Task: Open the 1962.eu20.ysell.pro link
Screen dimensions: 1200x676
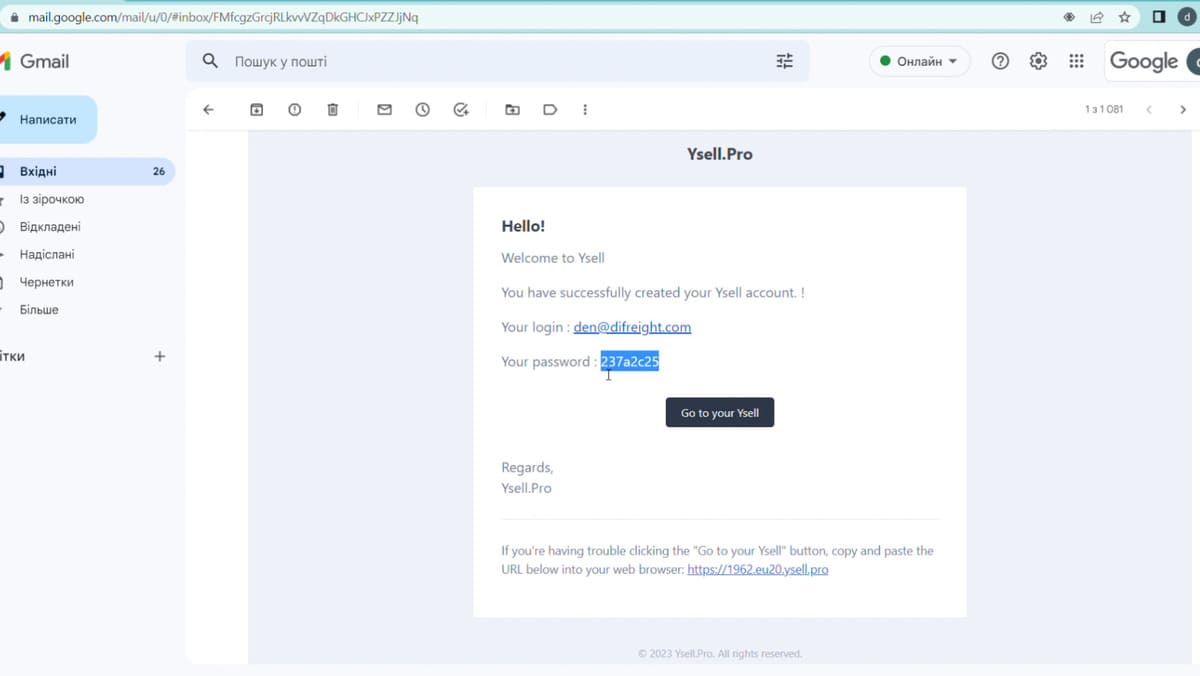Action: coord(757,570)
